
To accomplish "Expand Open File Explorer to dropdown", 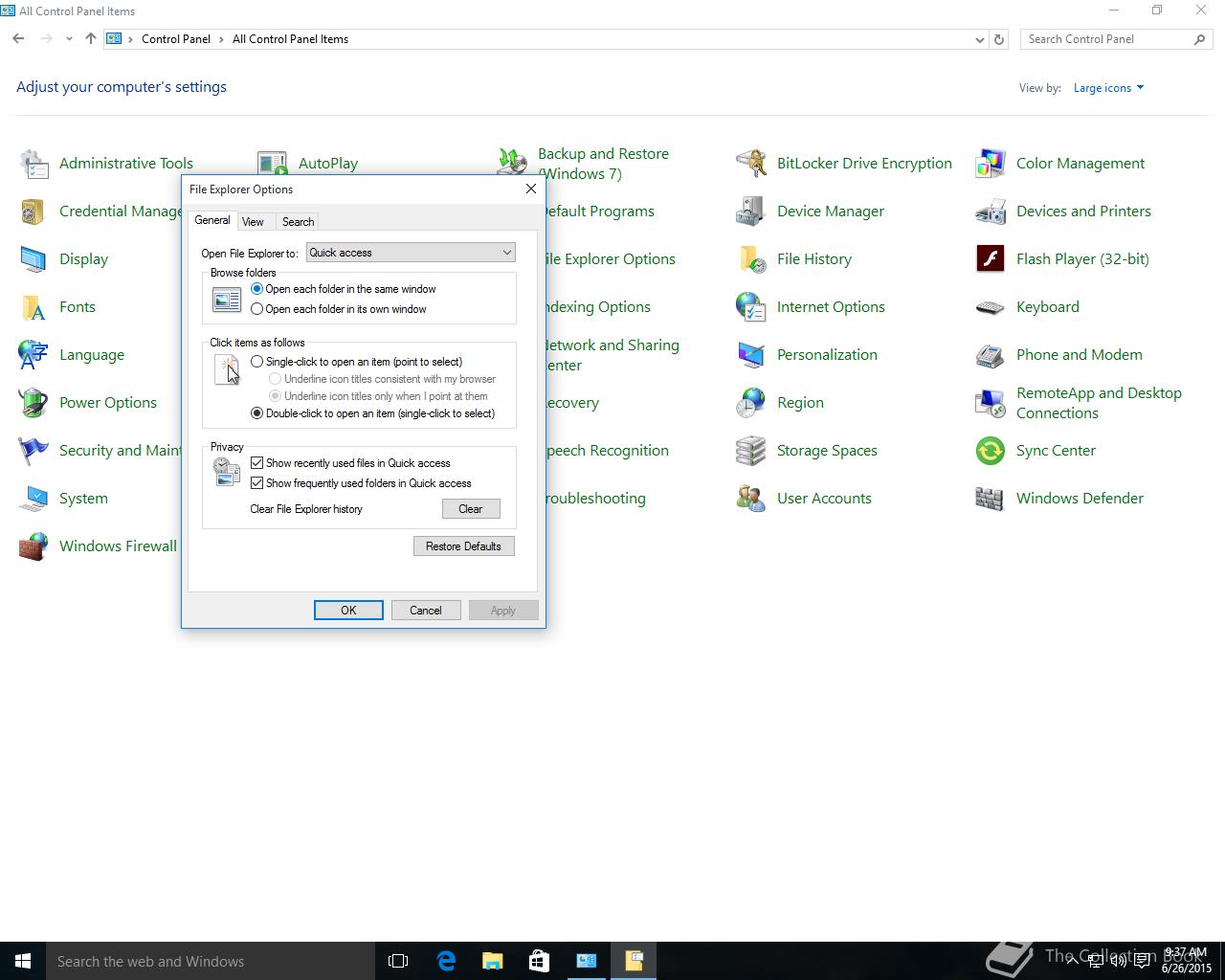I will click(x=411, y=253).
